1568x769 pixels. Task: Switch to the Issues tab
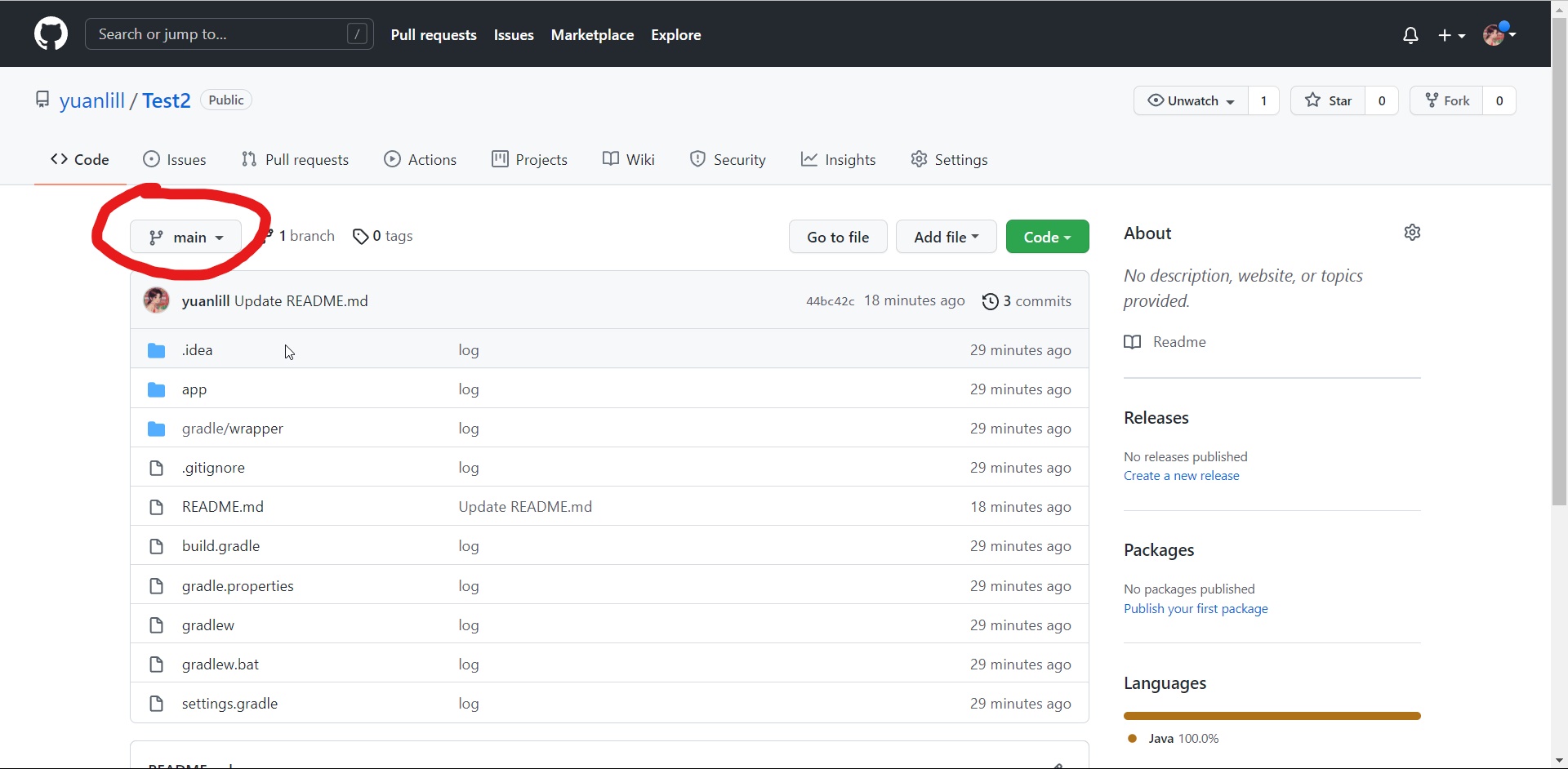(175, 160)
